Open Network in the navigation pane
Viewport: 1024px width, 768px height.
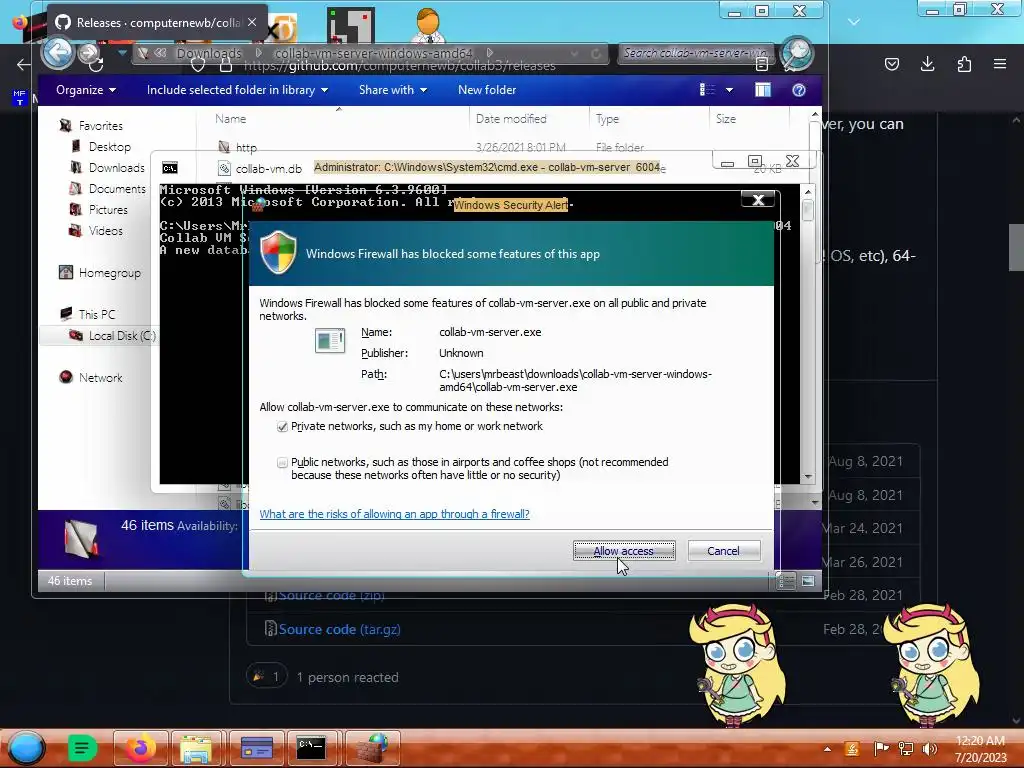100,377
